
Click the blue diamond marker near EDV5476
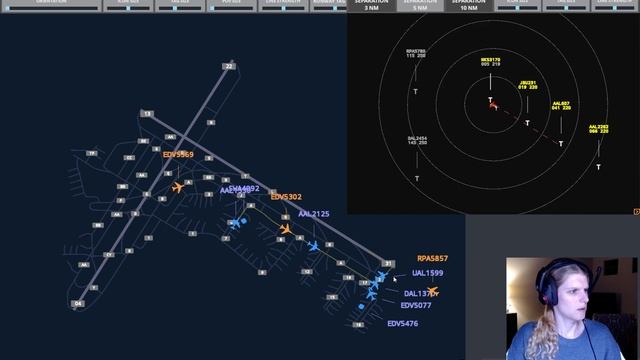(x=361, y=306)
